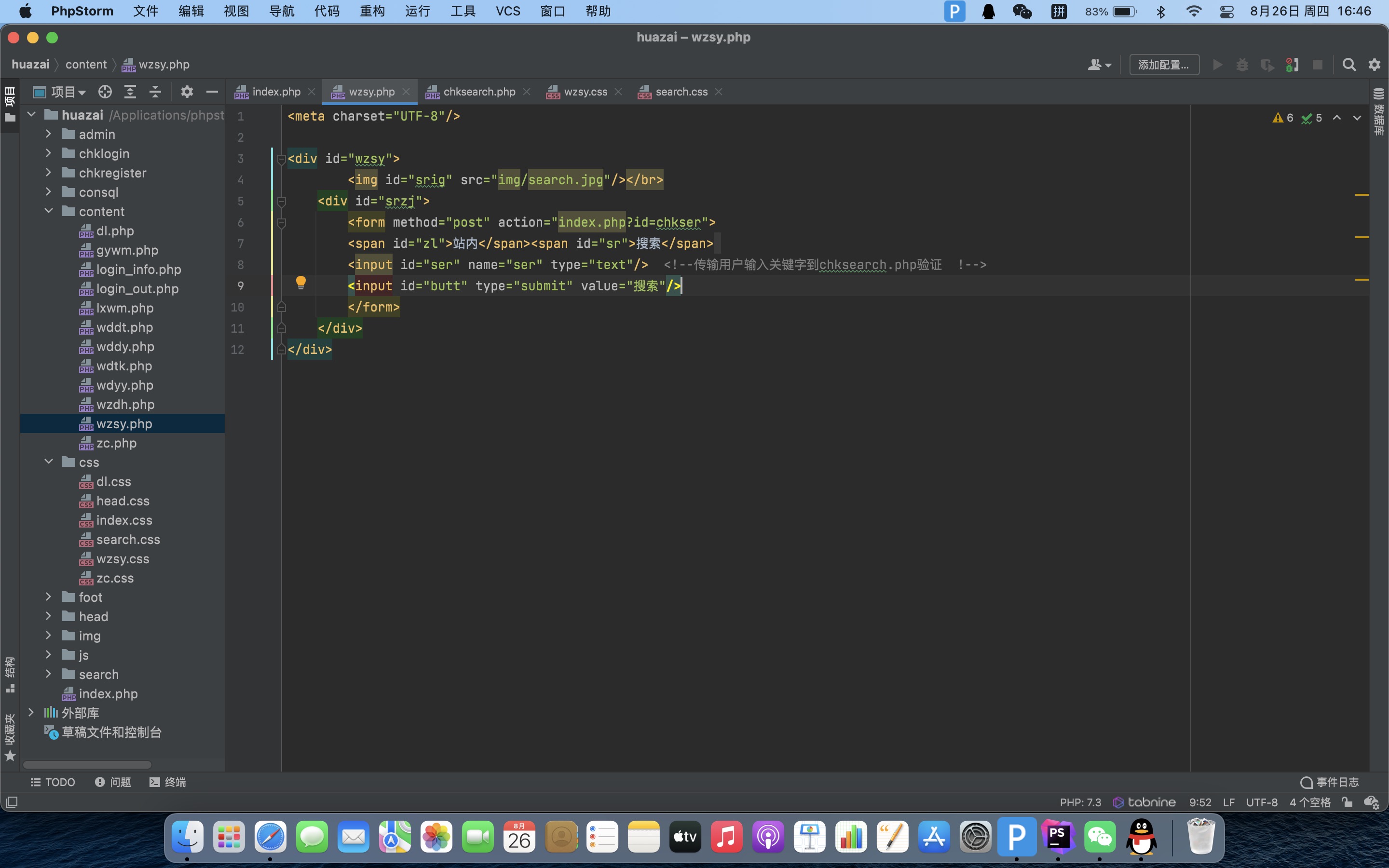The height and width of the screenshot is (868, 1389).
Task: Open project panel settings gear
Action: point(187,92)
